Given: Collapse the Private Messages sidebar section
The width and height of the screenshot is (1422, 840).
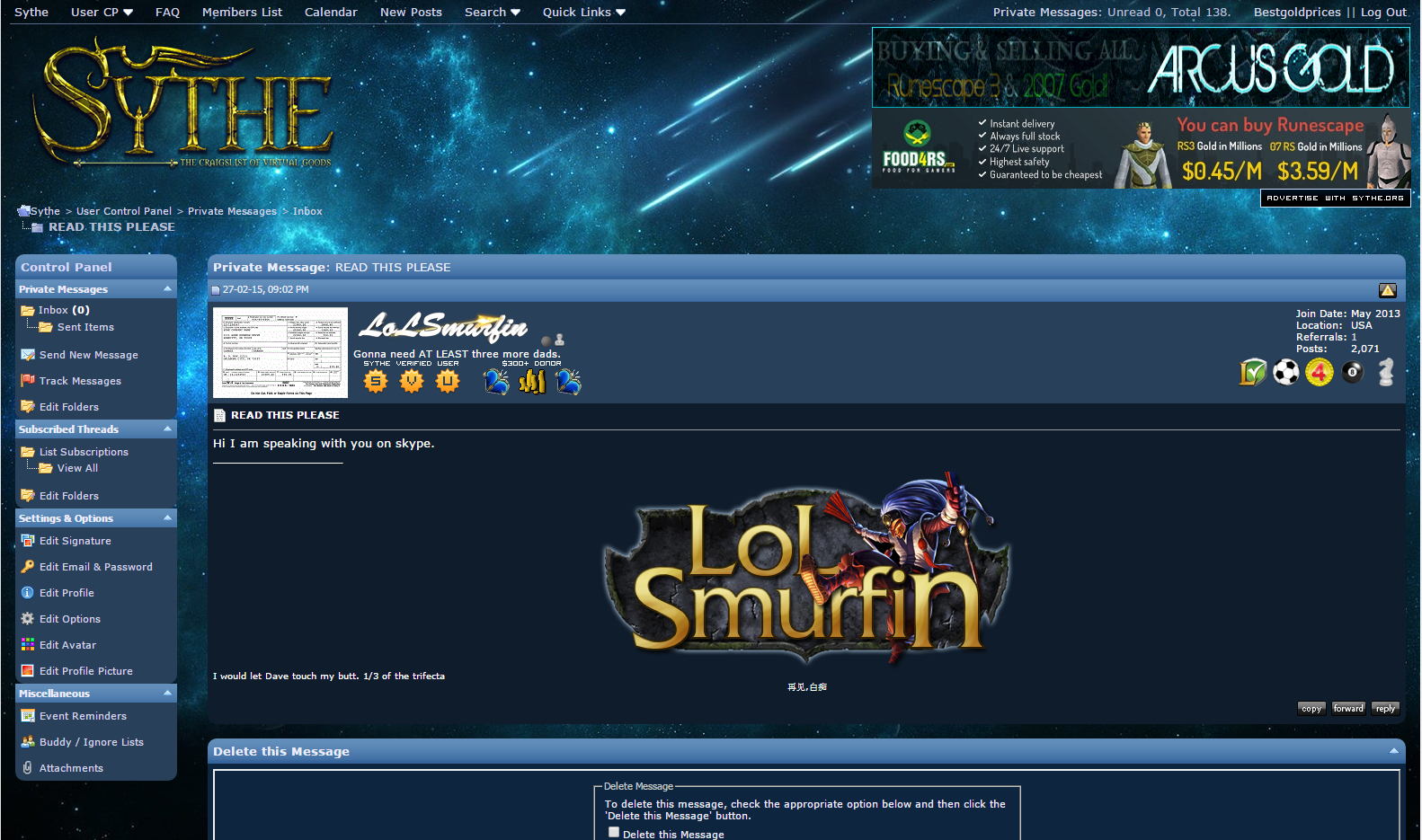Looking at the screenshot, I should tap(167, 288).
